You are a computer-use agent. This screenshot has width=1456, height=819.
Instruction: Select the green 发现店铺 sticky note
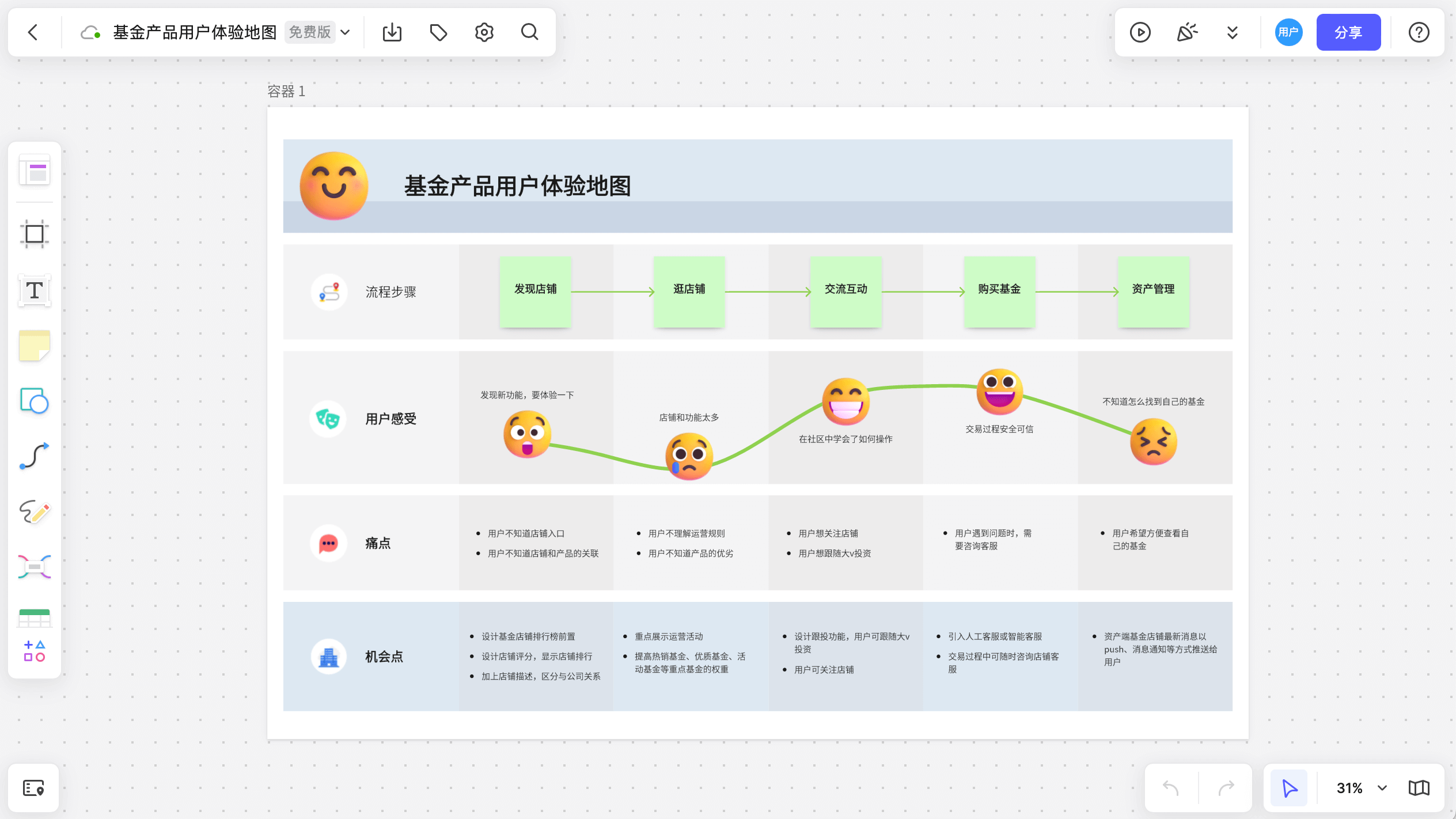[x=535, y=291]
